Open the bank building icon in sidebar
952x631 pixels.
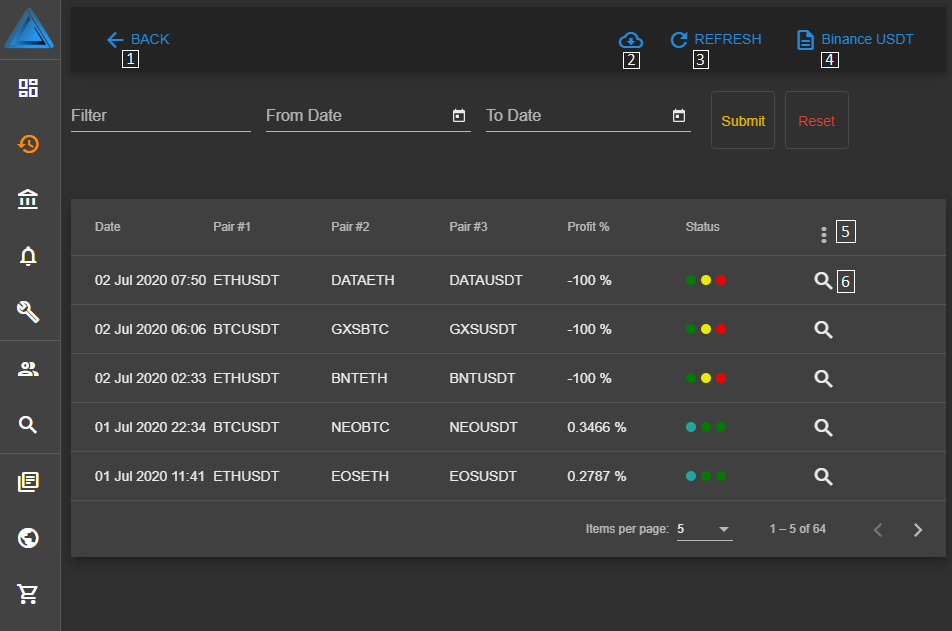coord(28,199)
